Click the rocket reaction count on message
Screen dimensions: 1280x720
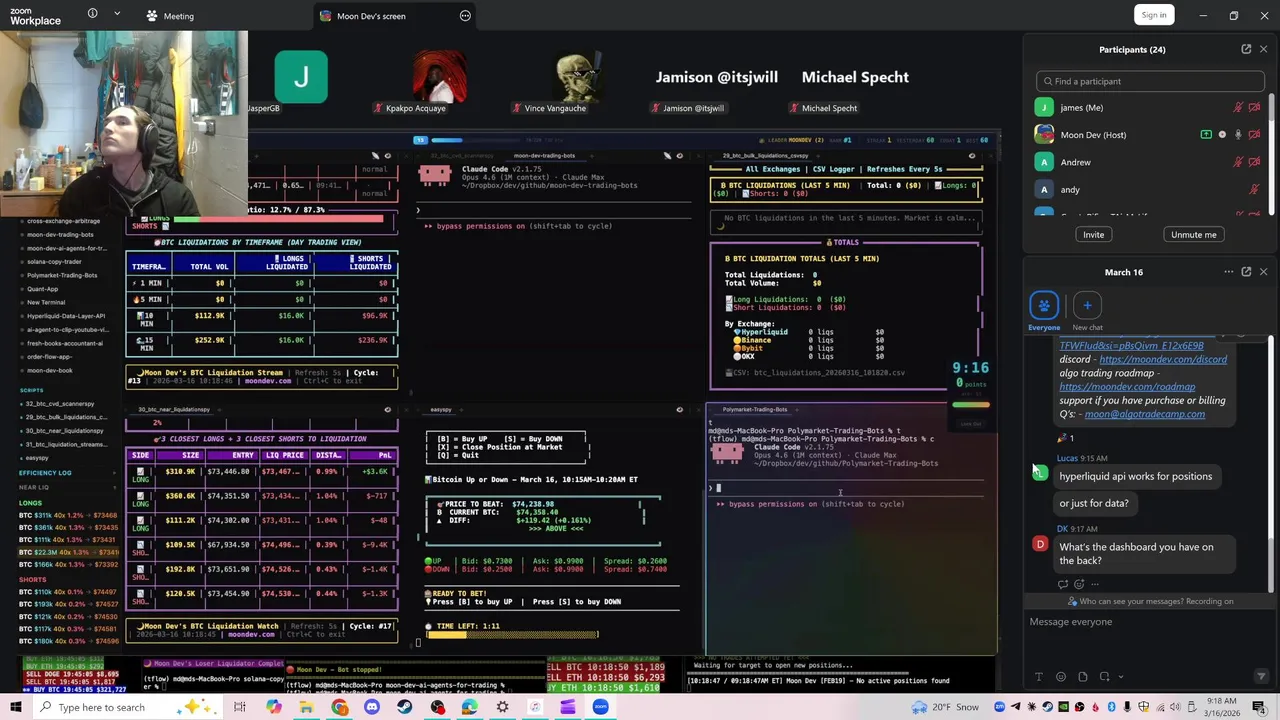[x=1066, y=438]
